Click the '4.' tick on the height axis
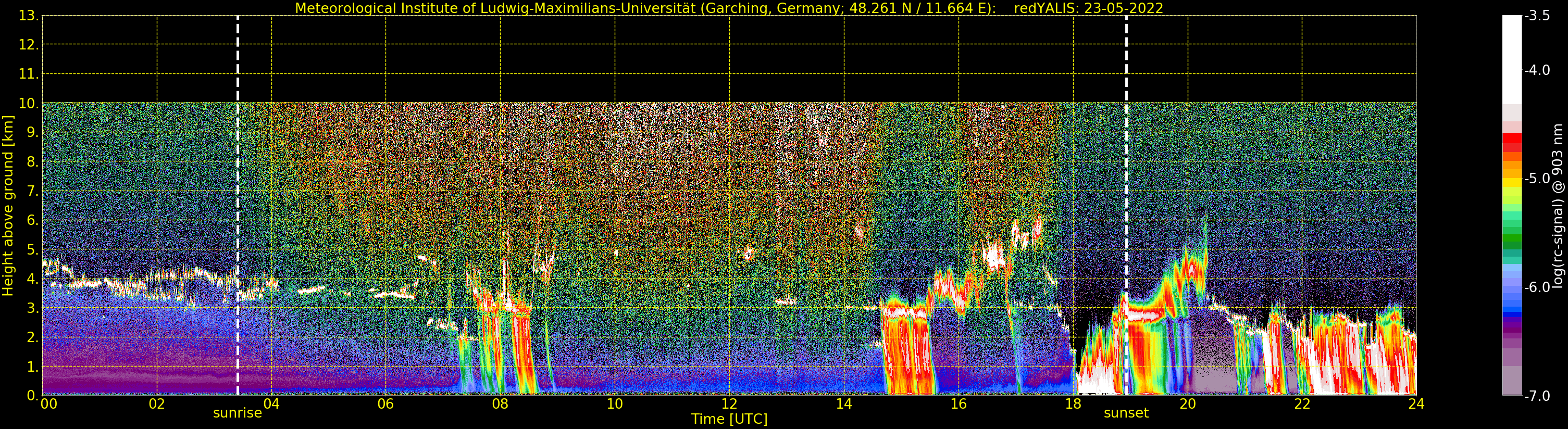The width and height of the screenshot is (1568, 429). (x=32, y=279)
